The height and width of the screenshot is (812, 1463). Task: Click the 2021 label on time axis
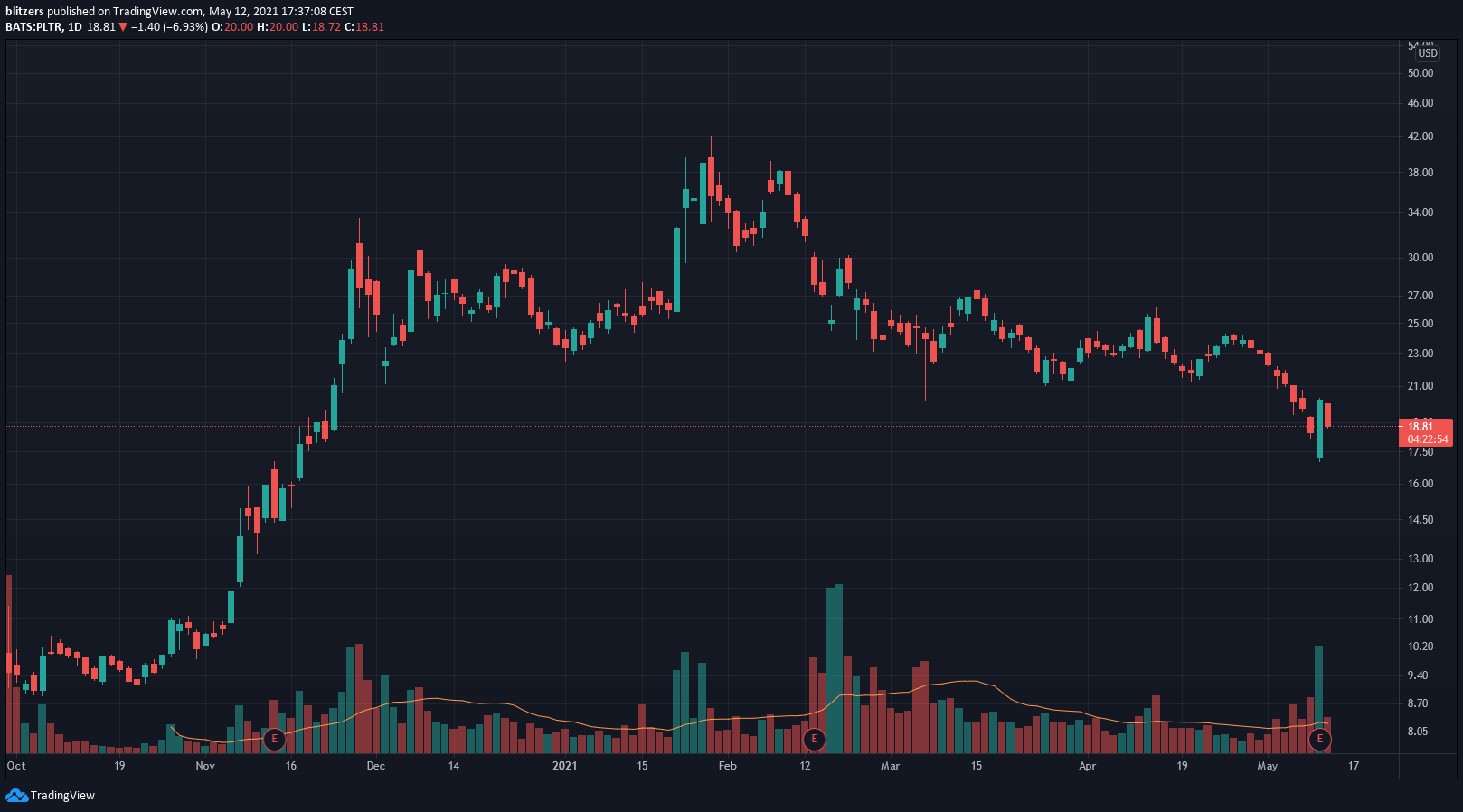click(x=564, y=766)
